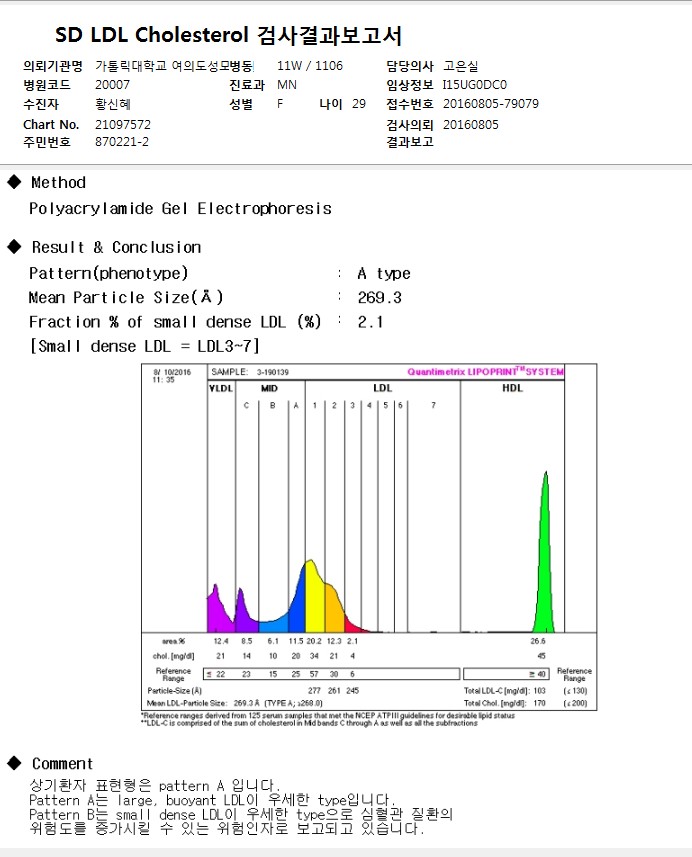The width and height of the screenshot is (692, 857).
Task: Click the 'MID' column header
Action: pyautogui.click(x=269, y=388)
